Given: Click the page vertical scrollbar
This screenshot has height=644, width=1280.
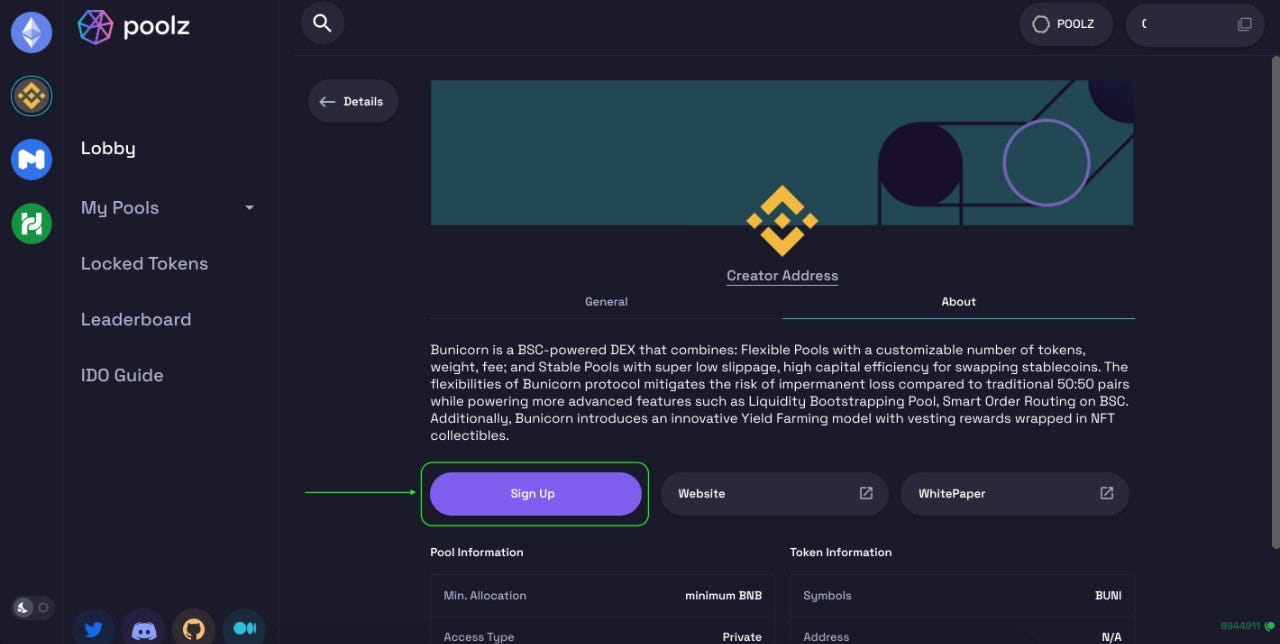Looking at the screenshot, I should [x=1274, y=301].
